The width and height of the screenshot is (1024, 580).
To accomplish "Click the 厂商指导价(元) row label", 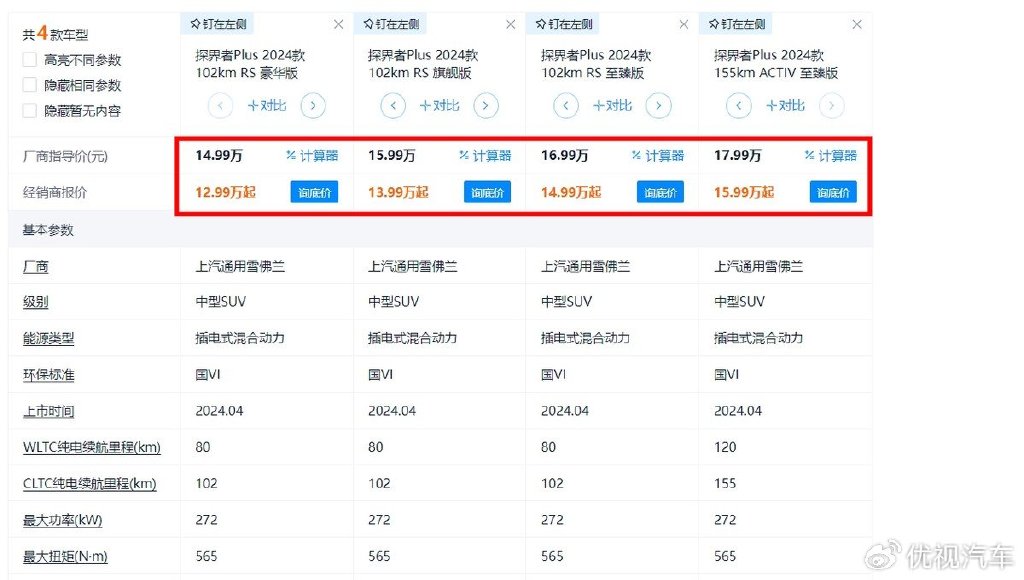I will coord(65,156).
